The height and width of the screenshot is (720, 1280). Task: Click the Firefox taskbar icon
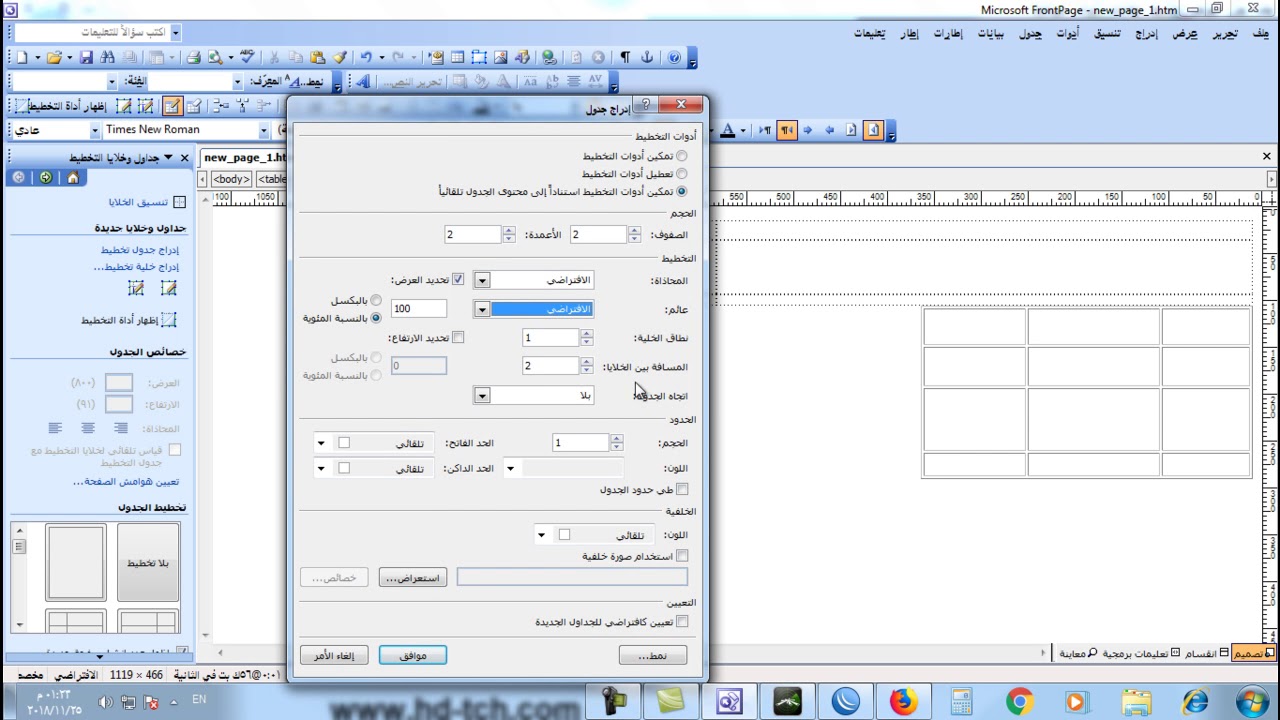(903, 702)
